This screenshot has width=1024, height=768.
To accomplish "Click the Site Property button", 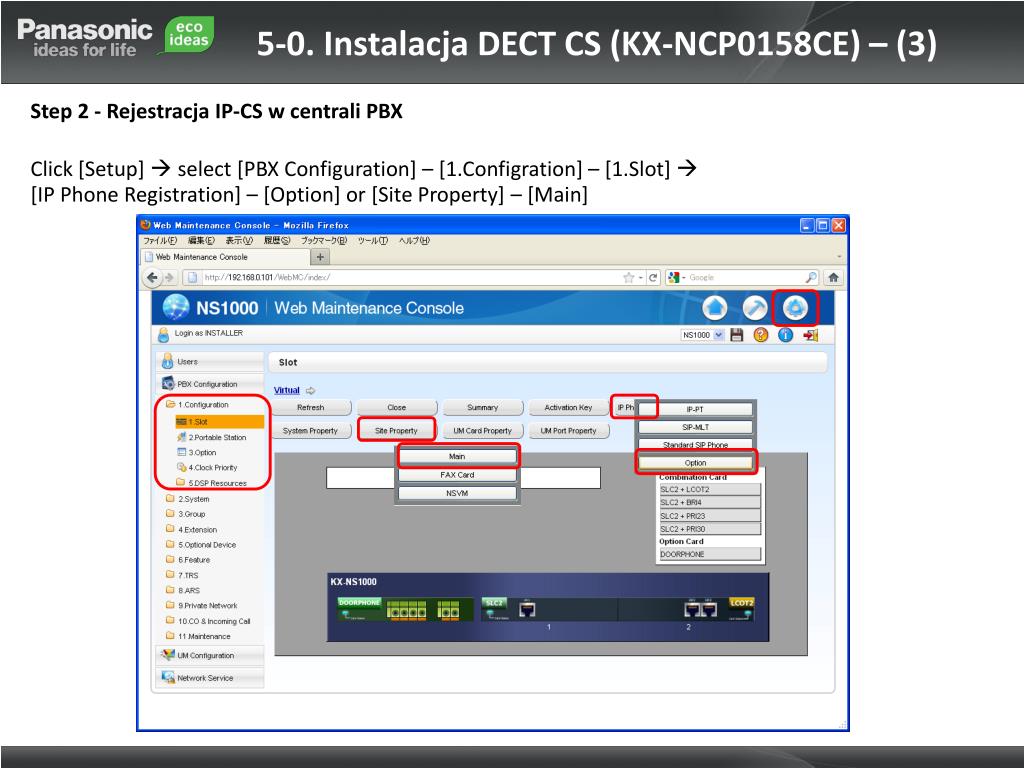I will click(396, 431).
